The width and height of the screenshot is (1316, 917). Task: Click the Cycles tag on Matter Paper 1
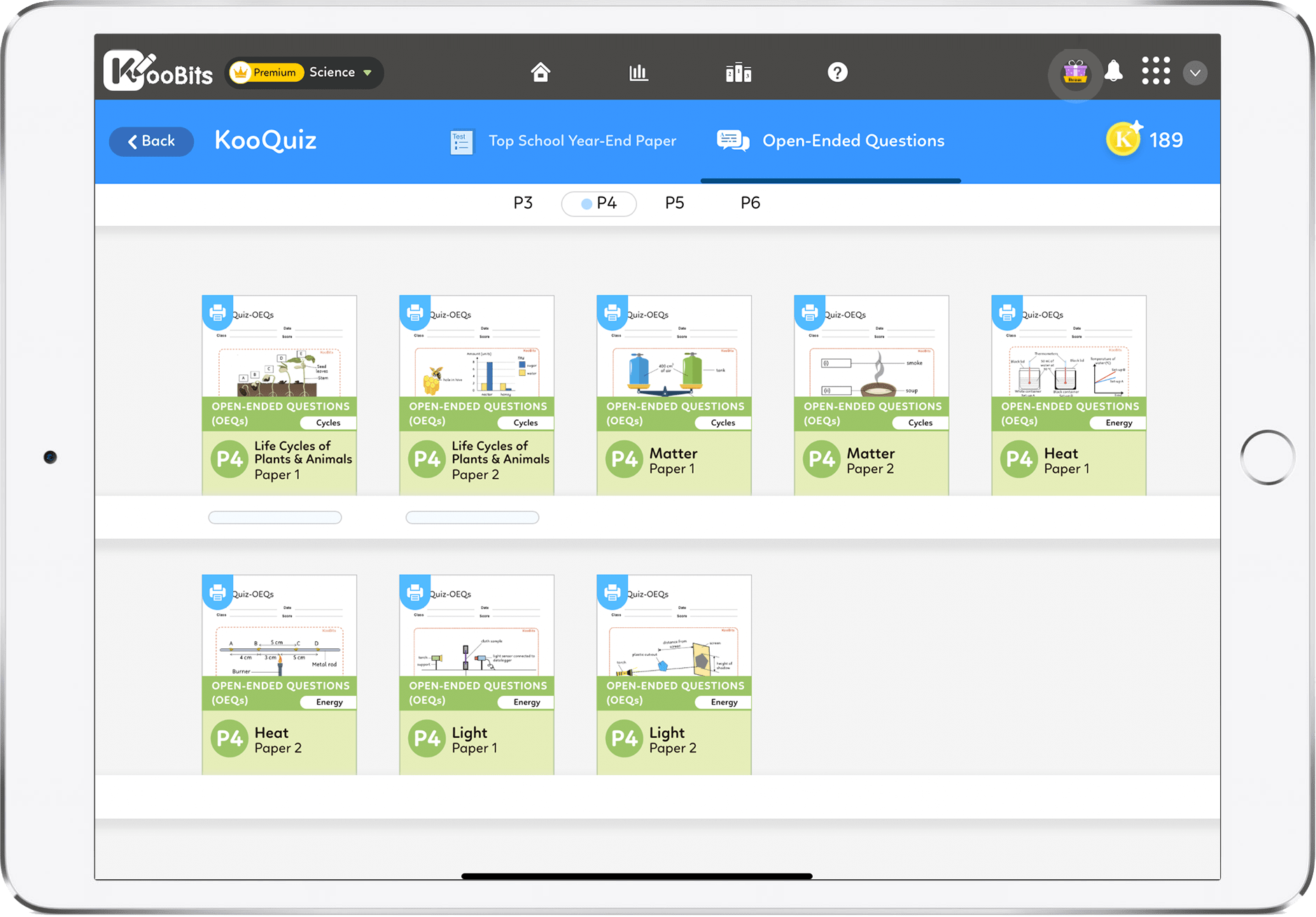pos(723,423)
